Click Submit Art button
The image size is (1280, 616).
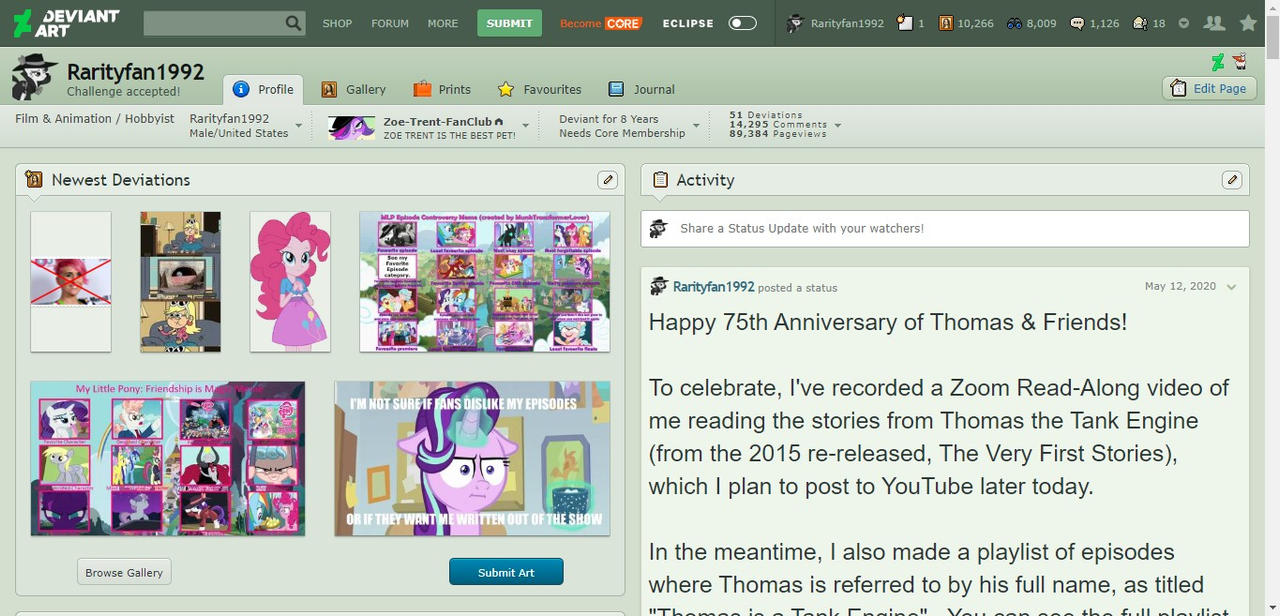click(506, 572)
